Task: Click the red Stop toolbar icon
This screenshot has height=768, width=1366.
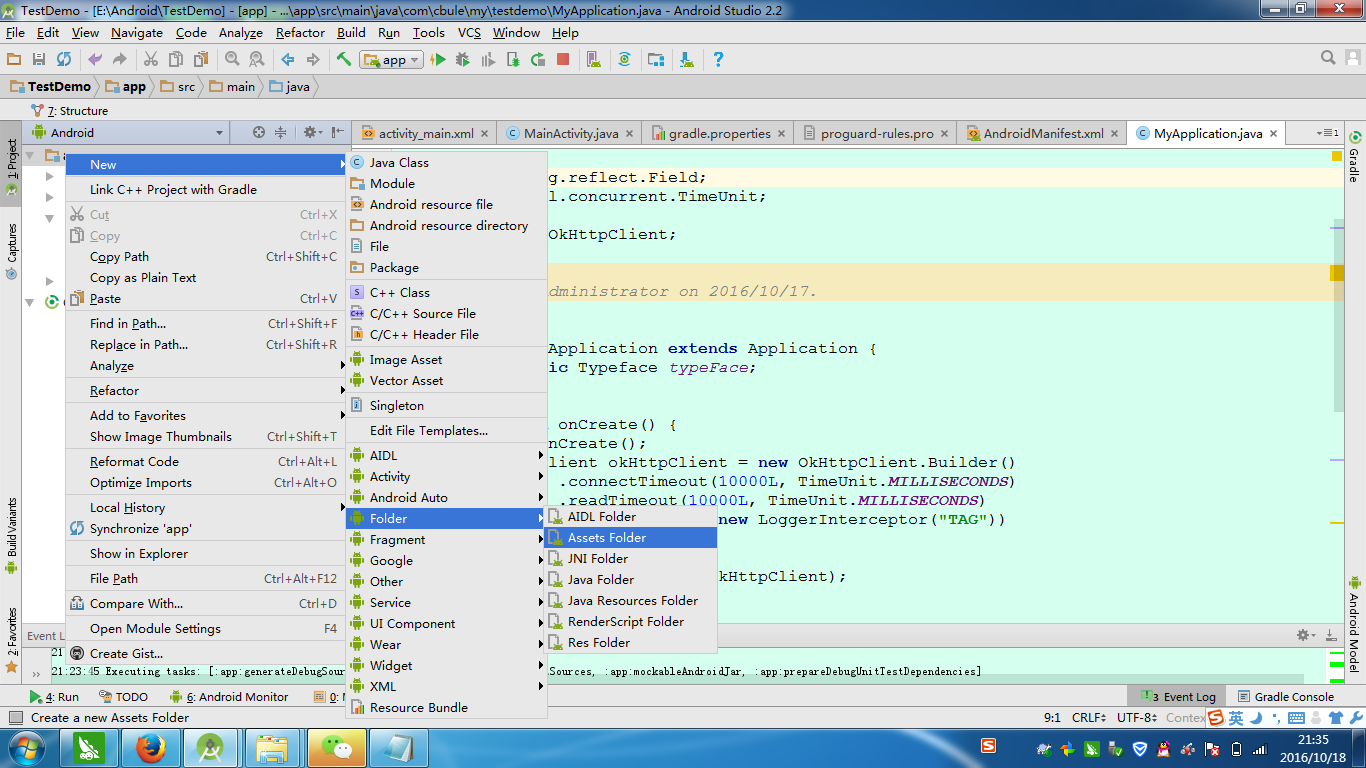Action: pos(563,60)
